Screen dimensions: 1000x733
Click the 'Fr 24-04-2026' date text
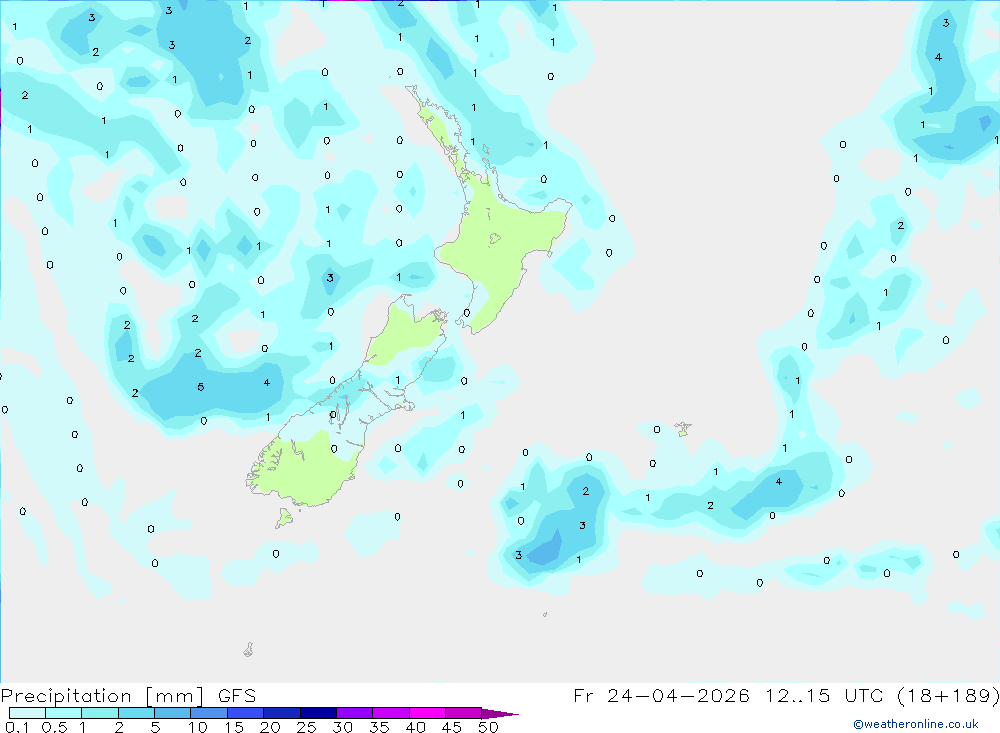click(661, 695)
